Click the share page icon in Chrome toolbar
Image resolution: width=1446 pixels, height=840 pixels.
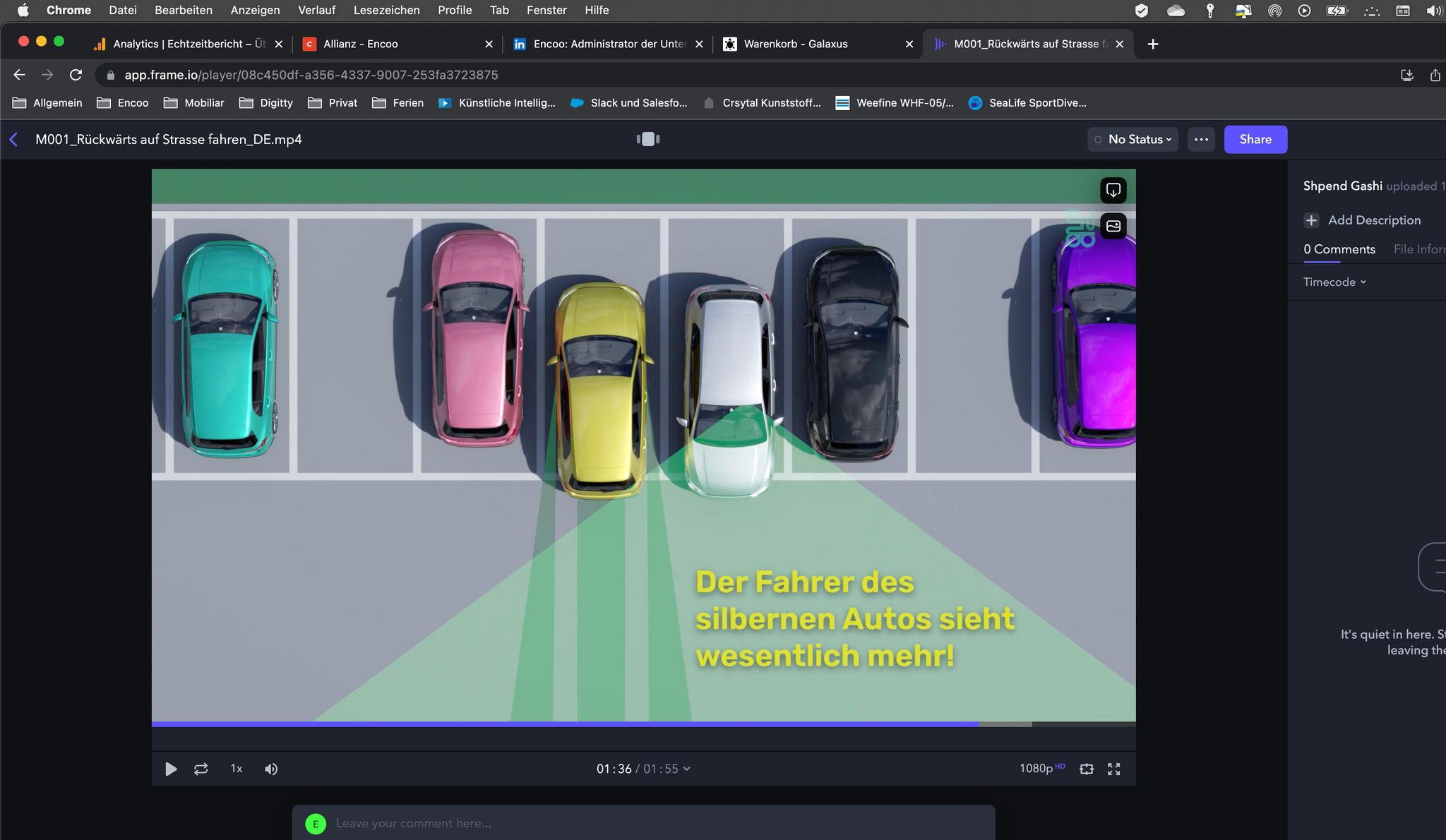[x=1435, y=75]
